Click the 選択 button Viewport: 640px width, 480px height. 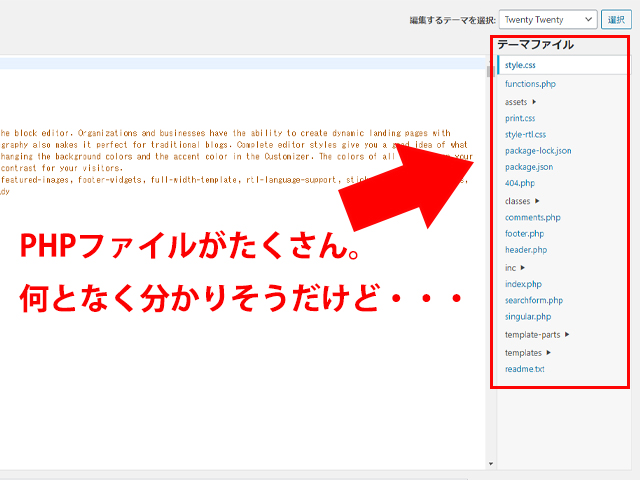[x=616, y=20]
